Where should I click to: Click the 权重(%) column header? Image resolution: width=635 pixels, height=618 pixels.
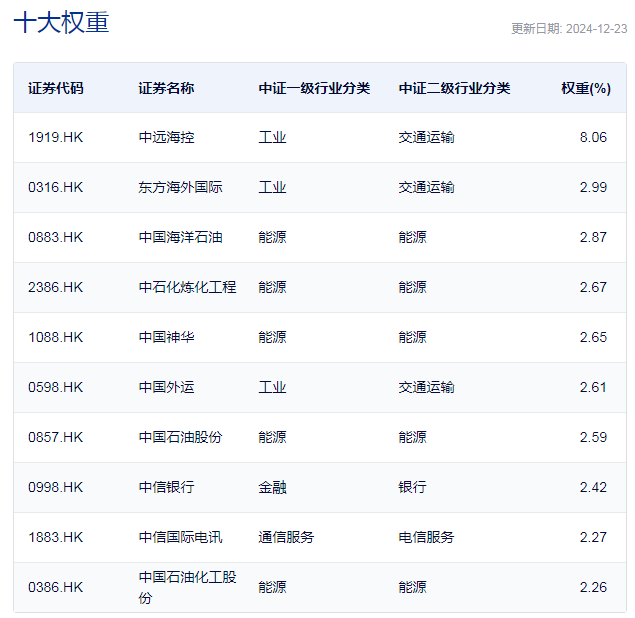point(585,88)
